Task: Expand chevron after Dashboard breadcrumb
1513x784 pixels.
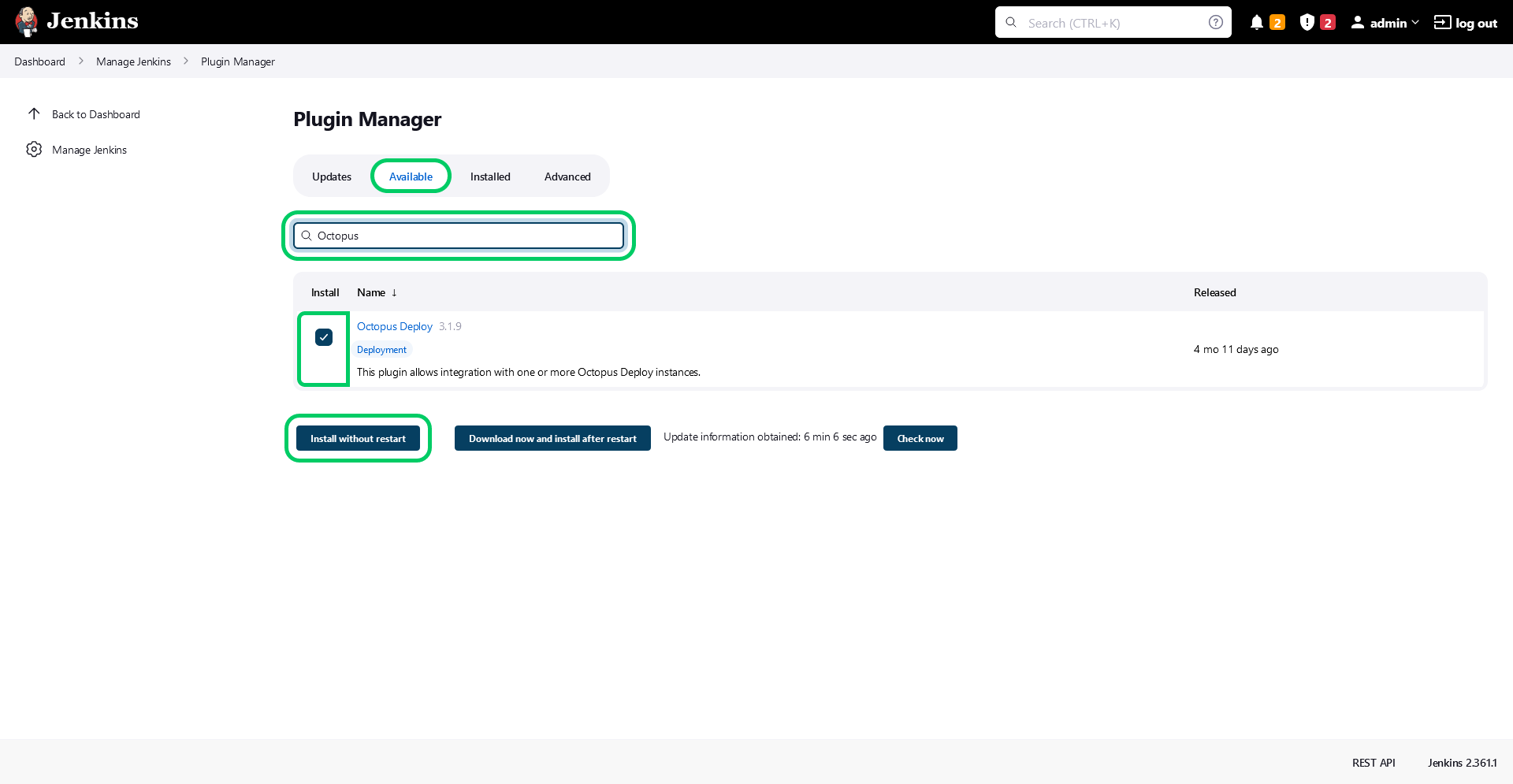Action: point(80,61)
